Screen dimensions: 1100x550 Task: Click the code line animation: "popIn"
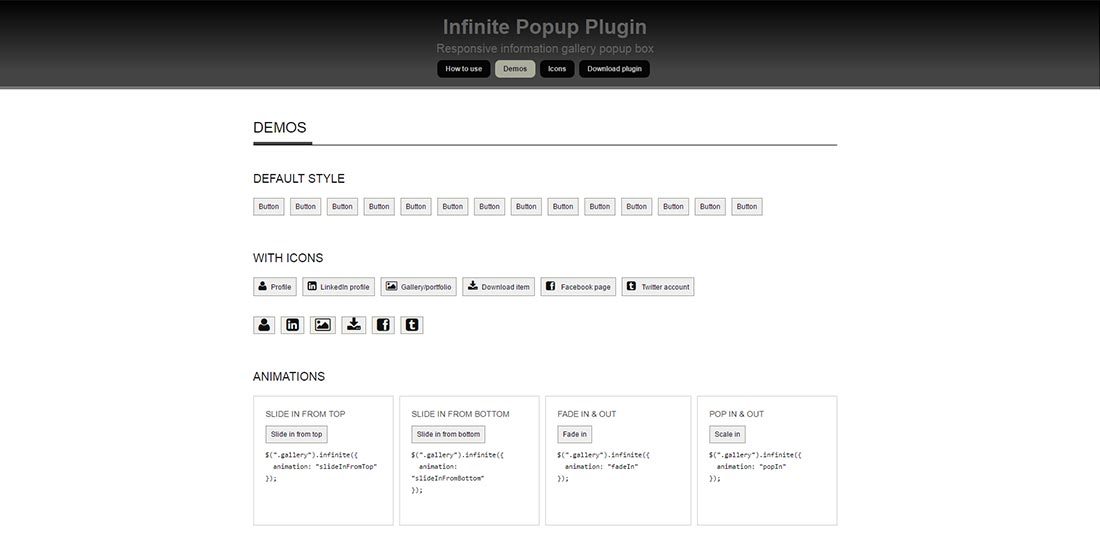click(x=751, y=467)
